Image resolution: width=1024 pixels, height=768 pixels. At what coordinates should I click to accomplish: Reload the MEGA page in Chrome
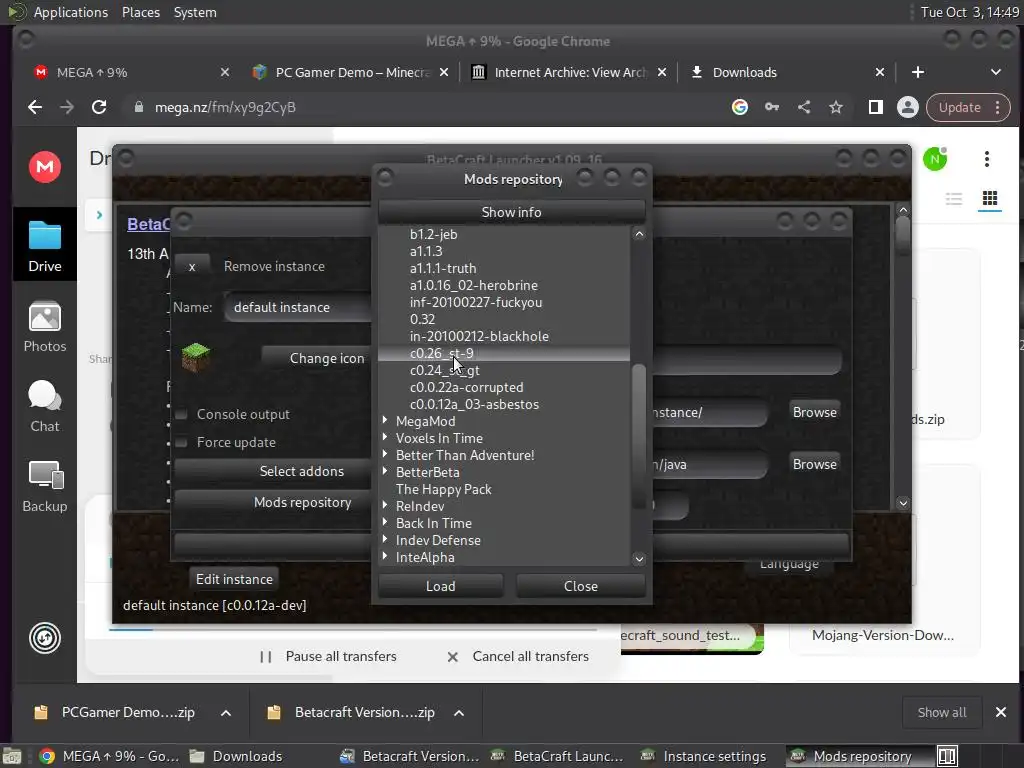pos(99,107)
